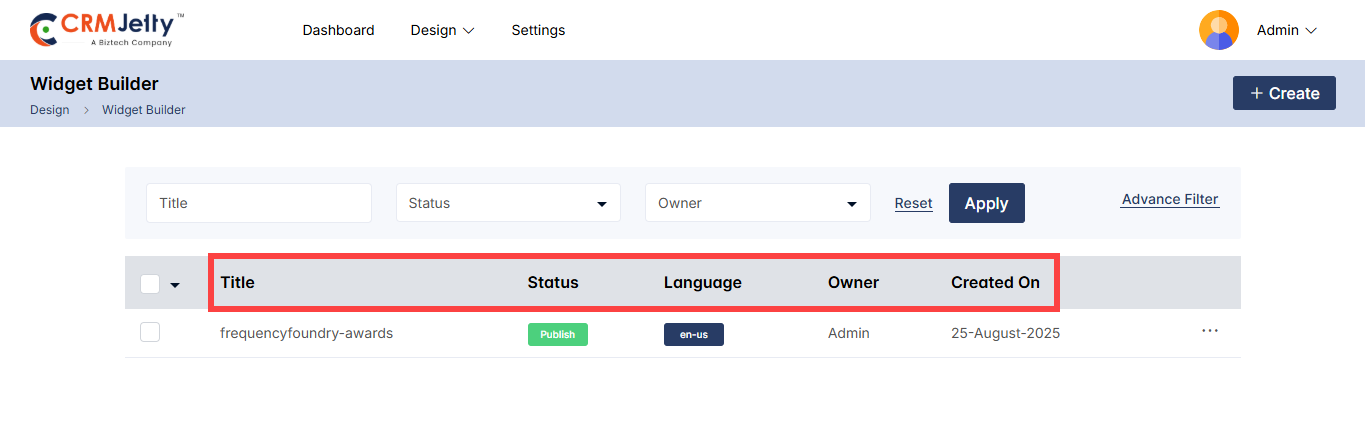The width and height of the screenshot is (1365, 429).
Task: Click the en-us language badge
Action: 693,334
